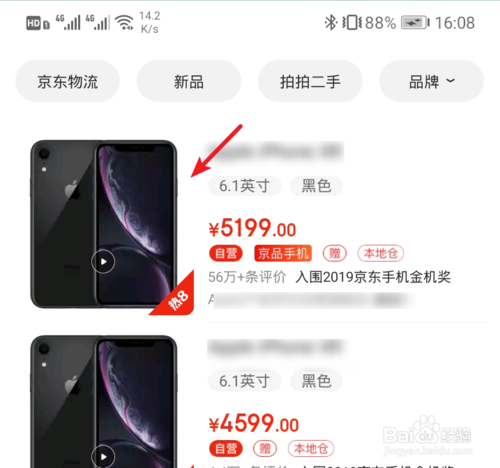Tap 赠 gift badge on first listing
This screenshot has height=468, width=500.
335,253
